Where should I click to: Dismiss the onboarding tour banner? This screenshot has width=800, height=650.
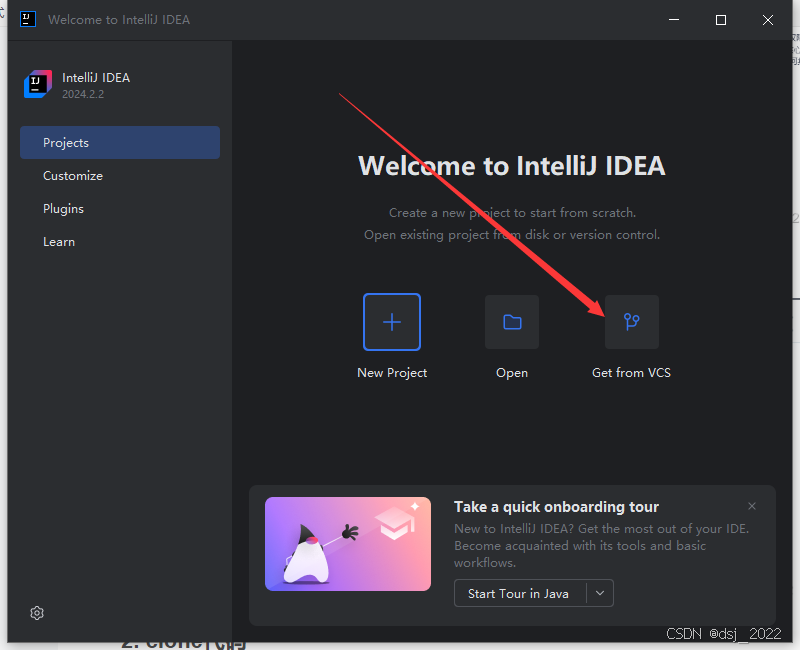point(752,506)
